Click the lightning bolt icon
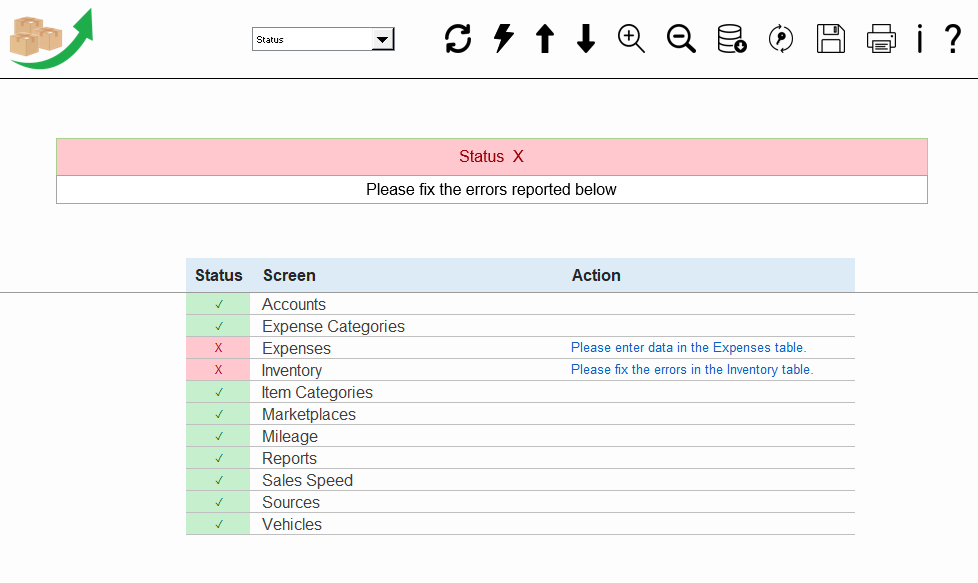This screenshot has width=978, height=583. (x=503, y=39)
